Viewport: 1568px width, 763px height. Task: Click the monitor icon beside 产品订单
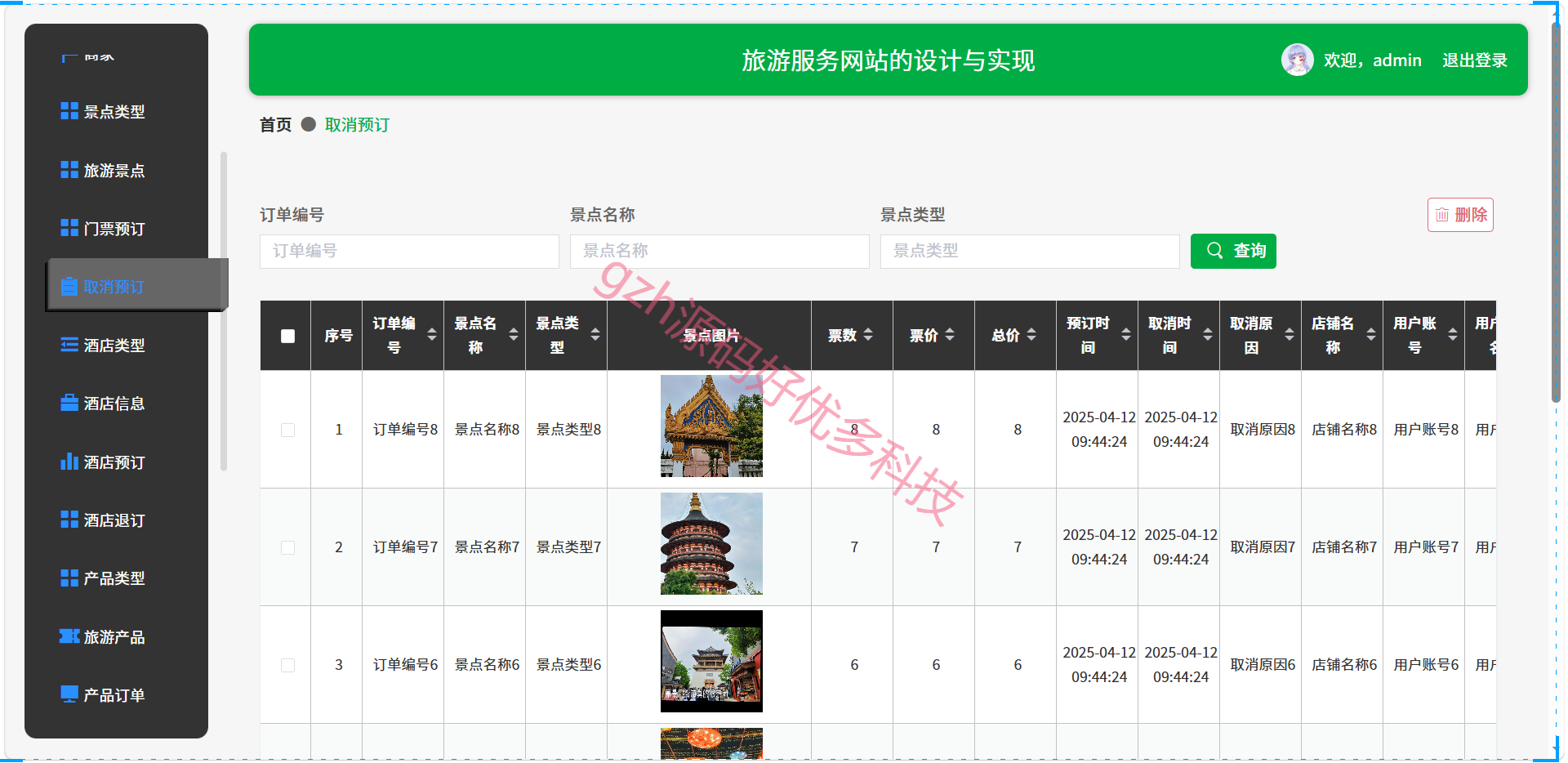(69, 694)
